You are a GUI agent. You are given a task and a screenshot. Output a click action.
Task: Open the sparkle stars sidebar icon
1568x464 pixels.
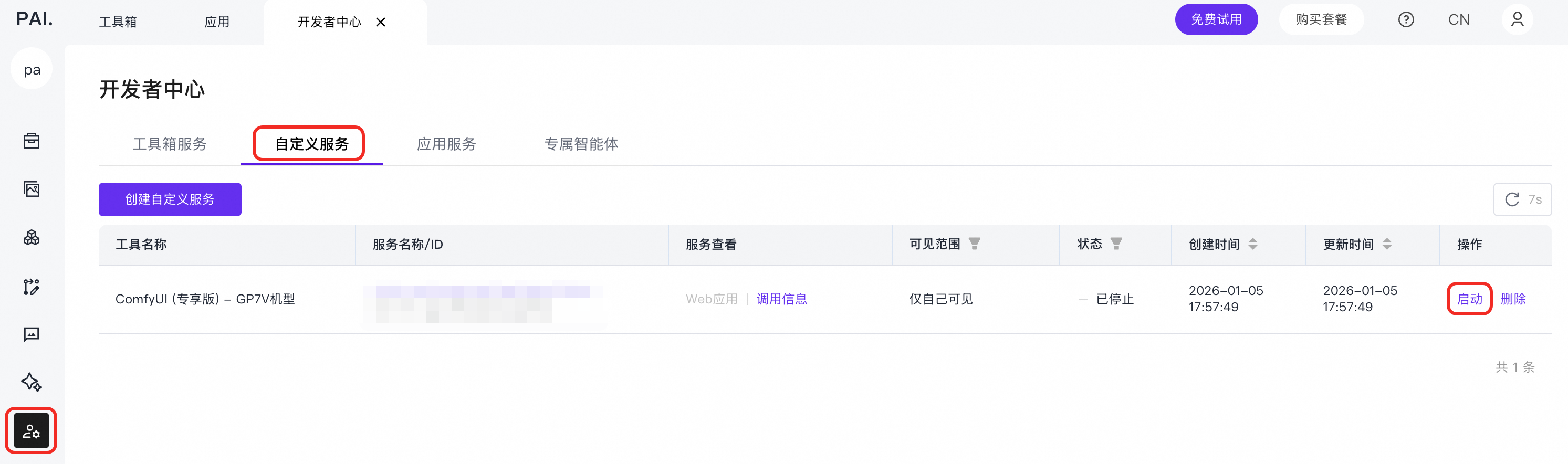(x=32, y=382)
